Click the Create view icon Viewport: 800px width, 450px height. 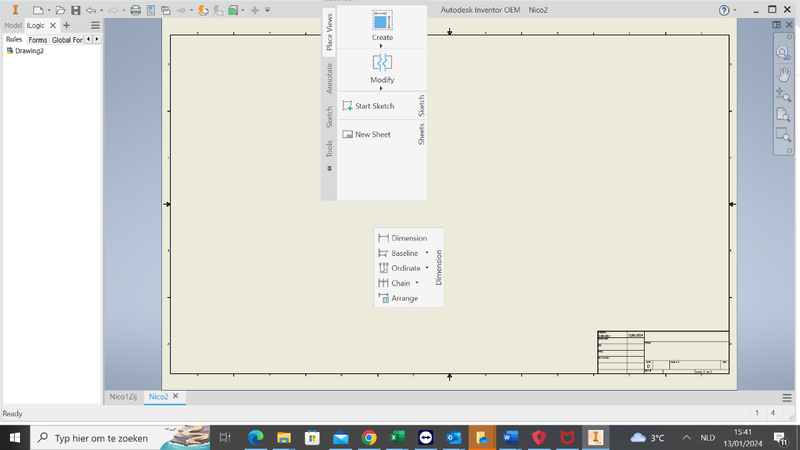point(382,21)
